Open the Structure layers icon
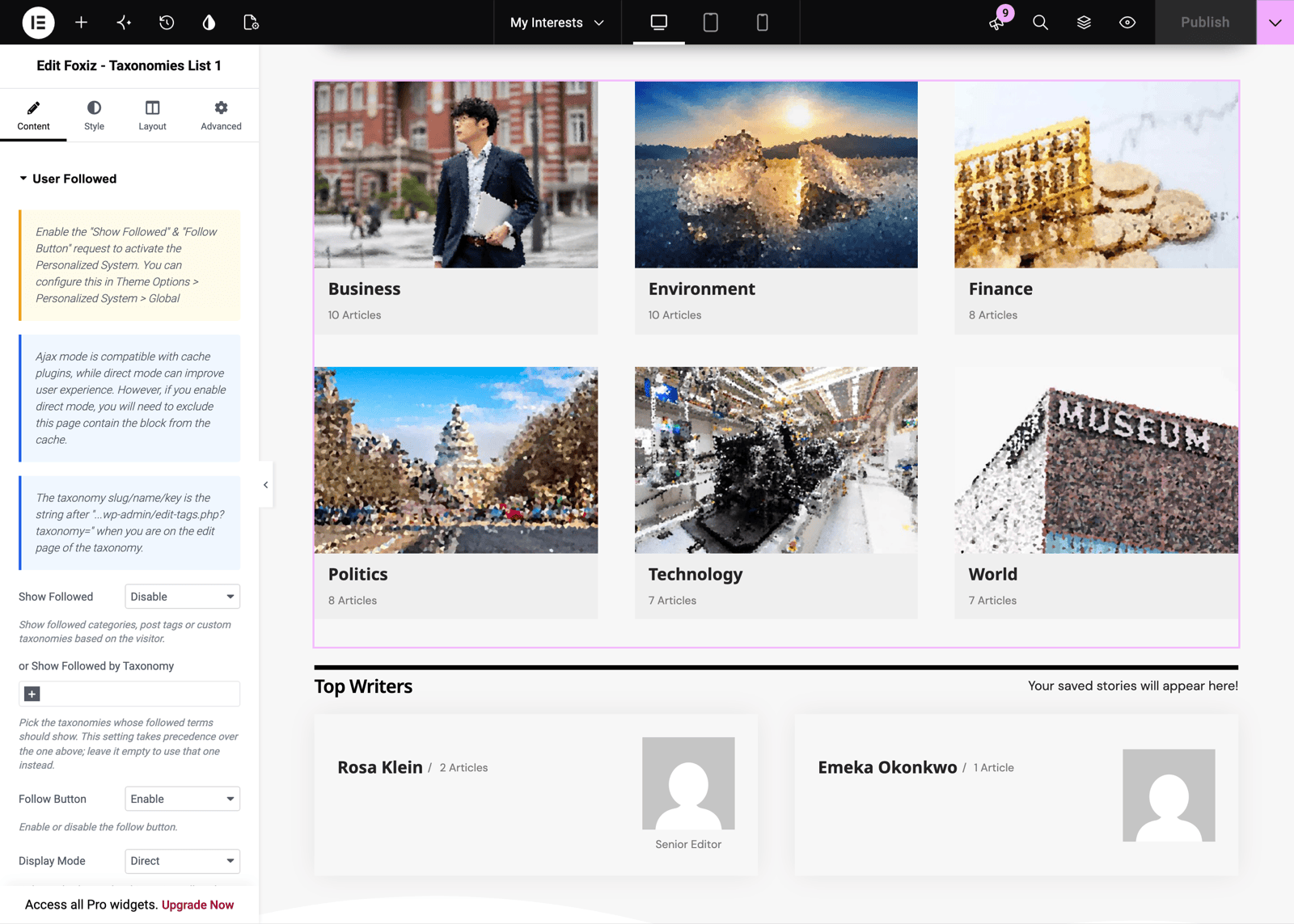 [1084, 23]
